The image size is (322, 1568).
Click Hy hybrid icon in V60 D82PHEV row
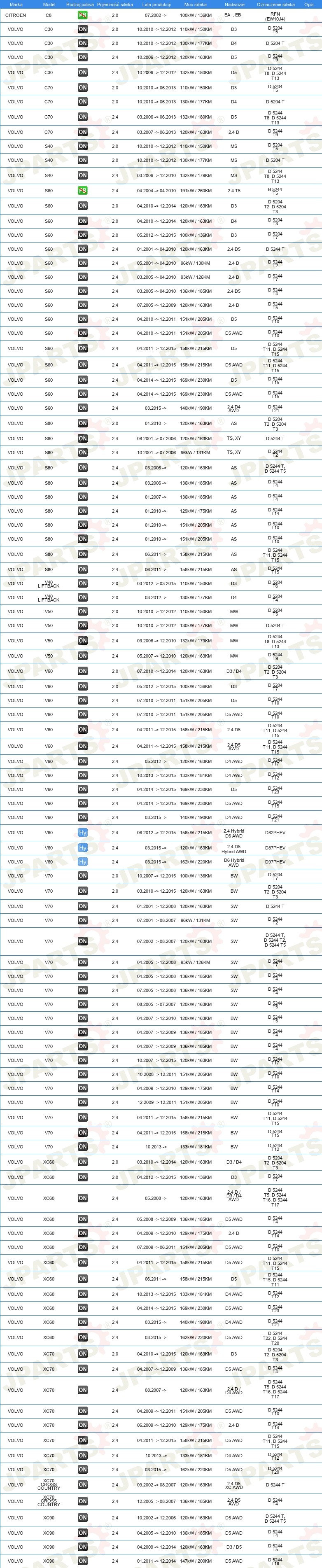(x=82, y=832)
